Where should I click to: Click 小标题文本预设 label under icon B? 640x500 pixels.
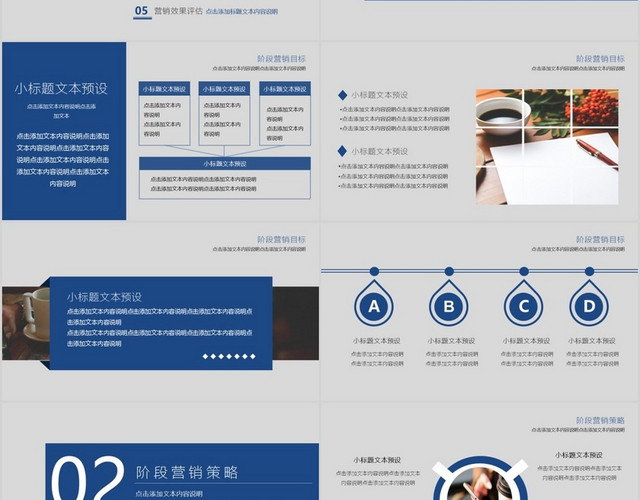tap(451, 340)
